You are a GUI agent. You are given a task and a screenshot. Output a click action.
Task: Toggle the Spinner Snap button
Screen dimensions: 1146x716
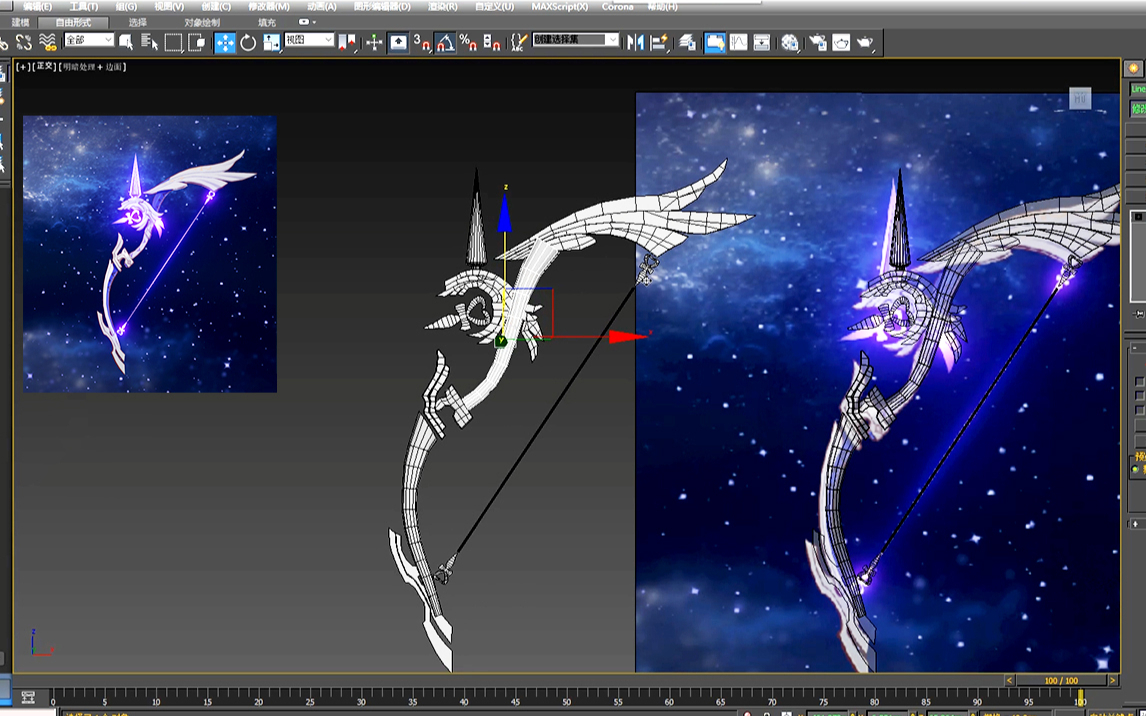[492, 42]
